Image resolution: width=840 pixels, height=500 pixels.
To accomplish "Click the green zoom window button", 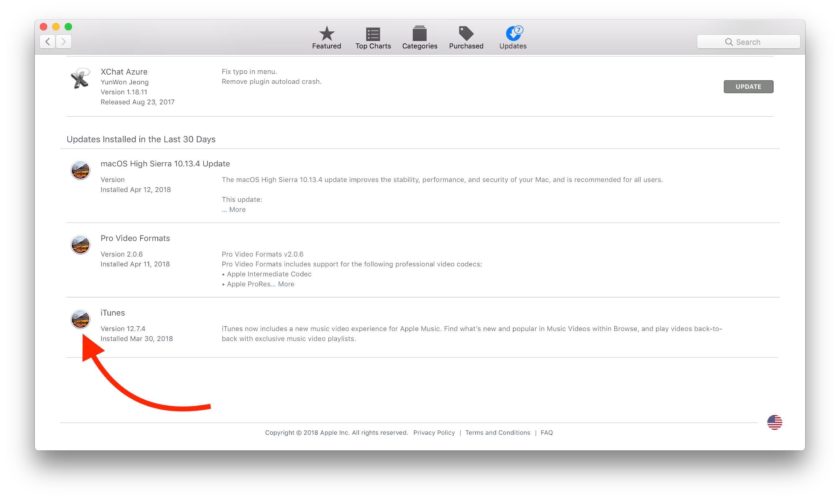I will point(68,27).
